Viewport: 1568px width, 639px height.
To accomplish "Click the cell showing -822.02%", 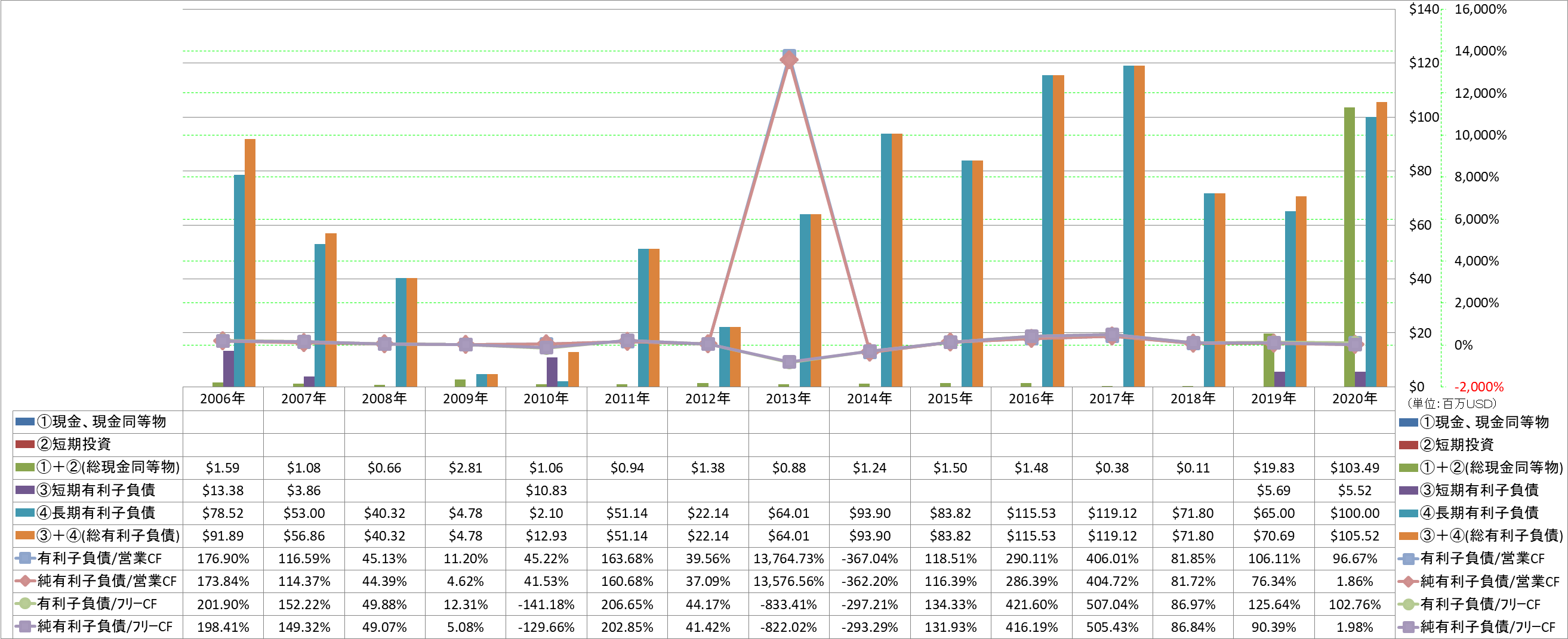I will coord(789,627).
